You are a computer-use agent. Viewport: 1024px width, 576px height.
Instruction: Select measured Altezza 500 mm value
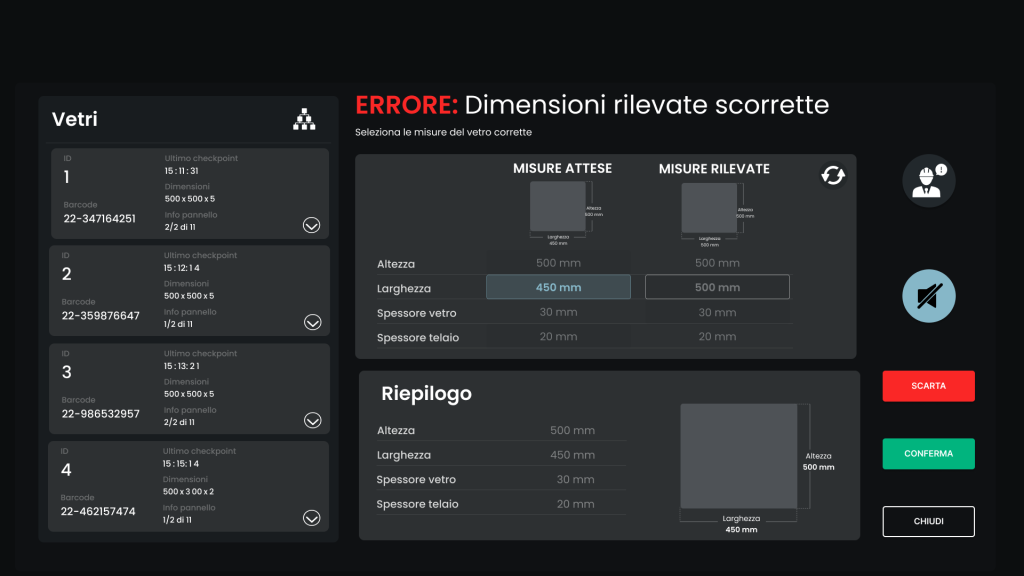717,263
